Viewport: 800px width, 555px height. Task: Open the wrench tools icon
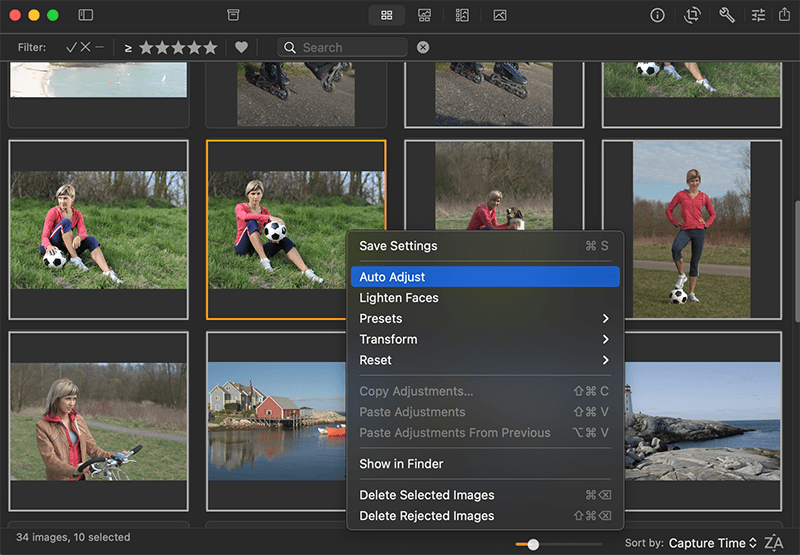point(727,15)
